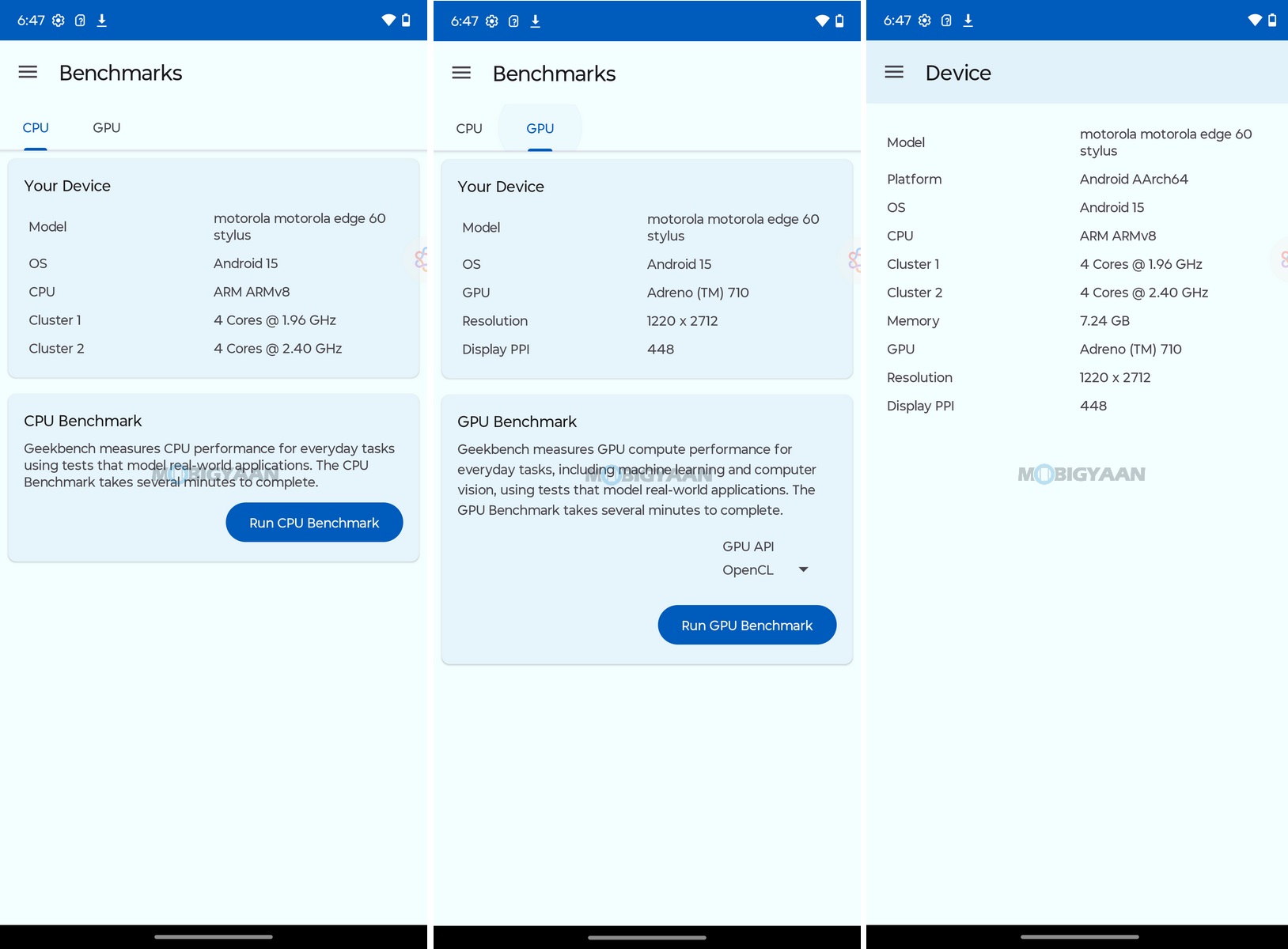Select 'Device' title on right screen

[958, 73]
